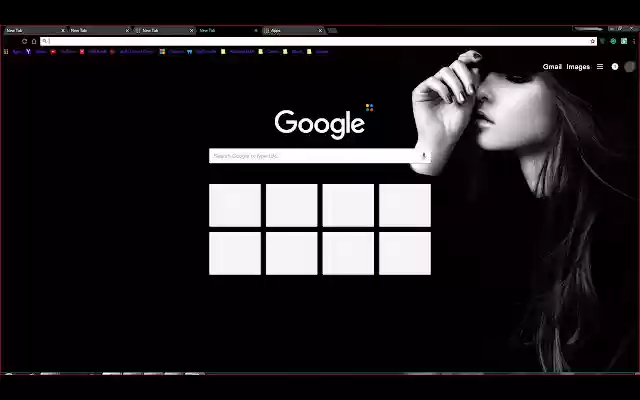Reload the page with the refresh icon
This screenshot has height=400, width=640.
pos(24,41)
